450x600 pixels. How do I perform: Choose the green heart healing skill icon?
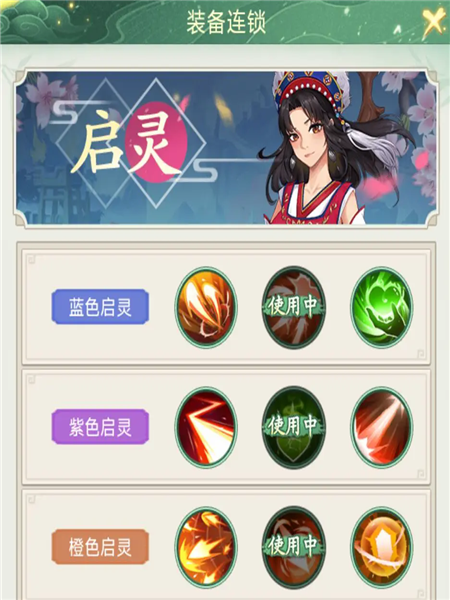(382, 307)
